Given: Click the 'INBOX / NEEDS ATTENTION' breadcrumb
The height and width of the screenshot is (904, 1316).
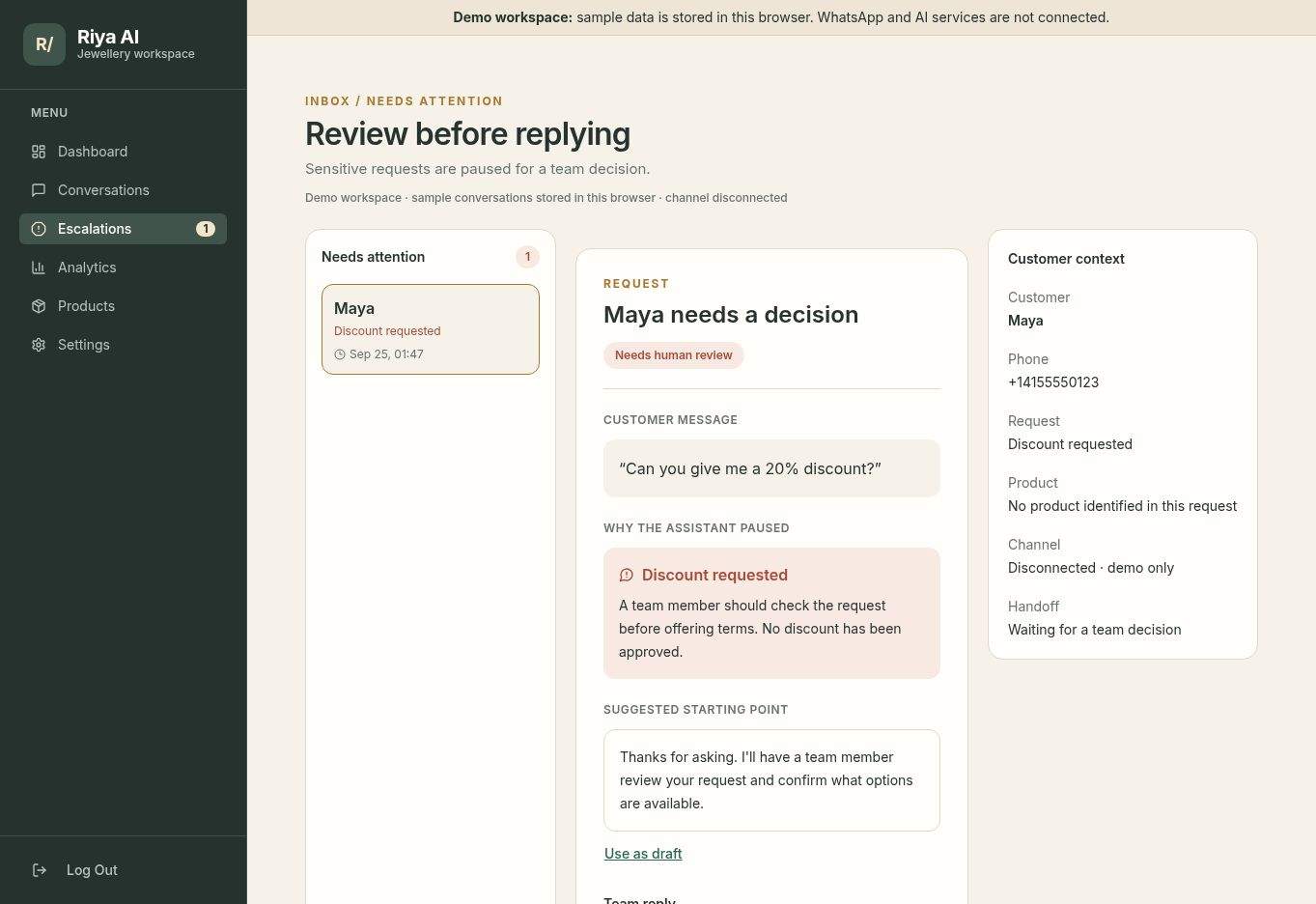Looking at the screenshot, I should point(404,101).
